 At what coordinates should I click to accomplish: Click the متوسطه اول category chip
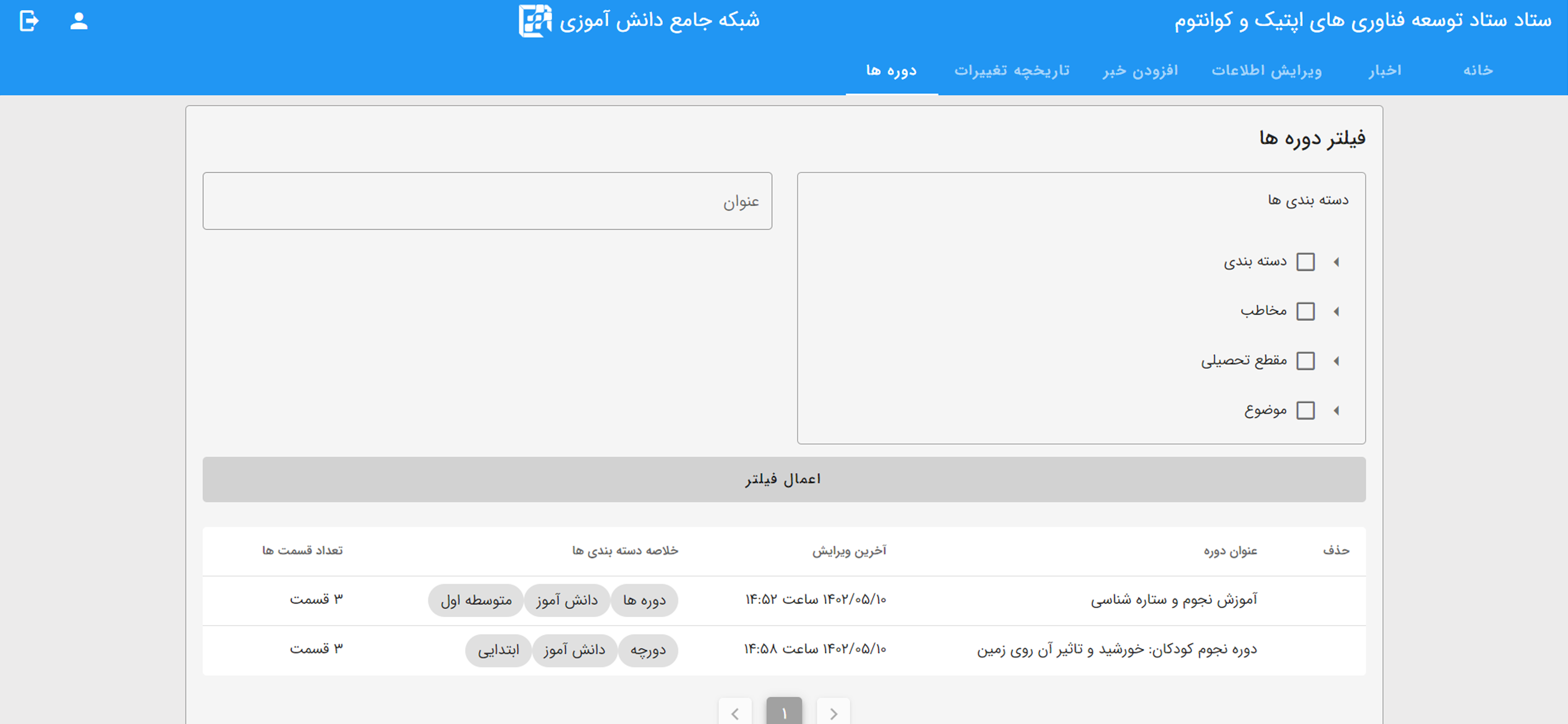coord(475,601)
